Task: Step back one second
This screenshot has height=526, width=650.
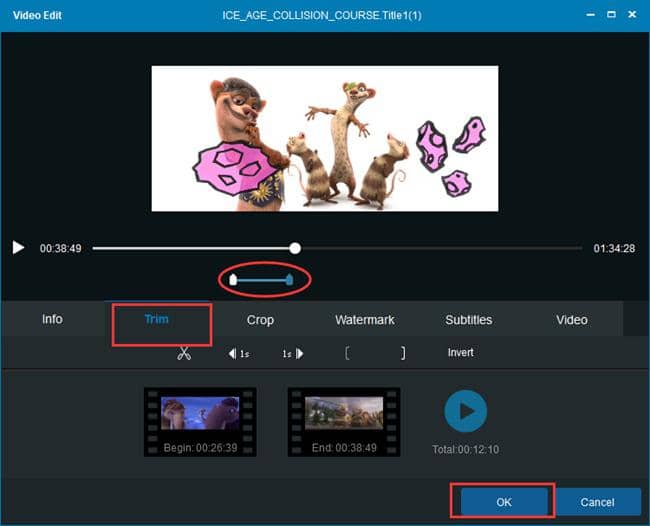Action: pyautogui.click(x=239, y=354)
